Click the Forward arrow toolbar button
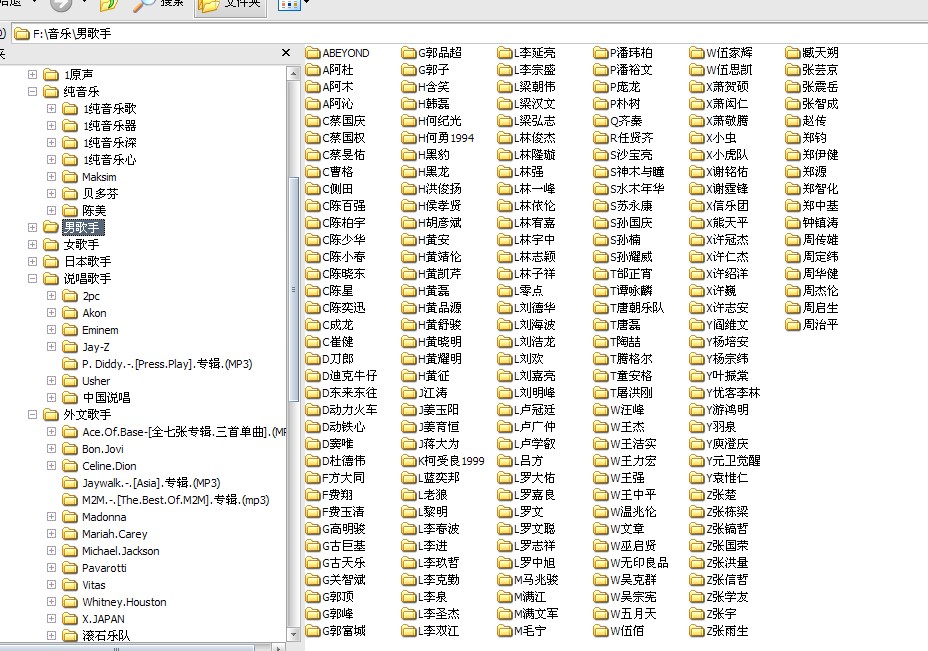This screenshot has height=651, width=928. [x=62, y=4]
